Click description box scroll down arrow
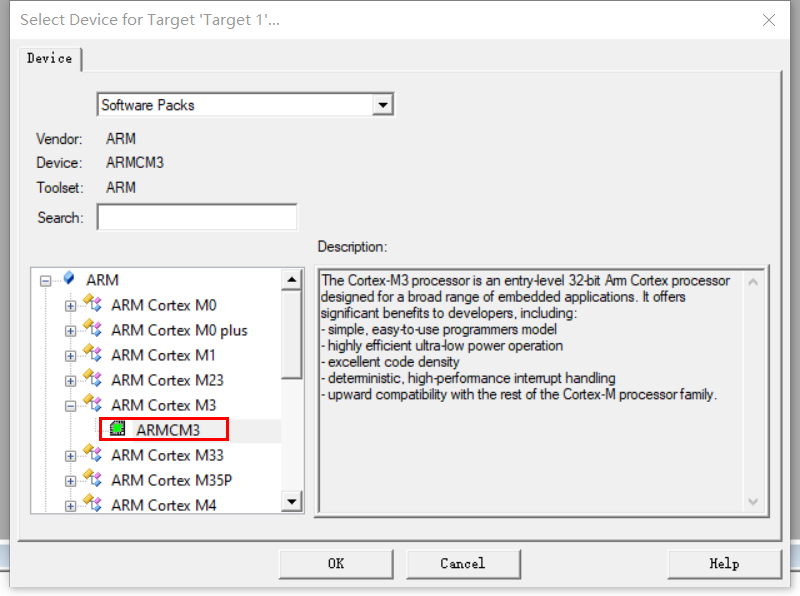800x596 pixels. point(753,501)
